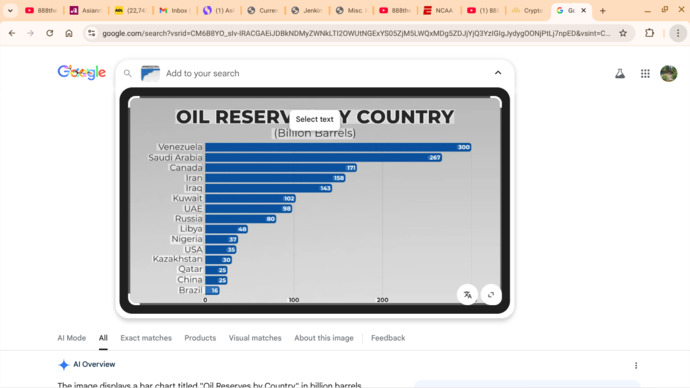Open Chrome's three-dot menu
The height and width of the screenshot is (388, 690).
[x=678, y=33]
